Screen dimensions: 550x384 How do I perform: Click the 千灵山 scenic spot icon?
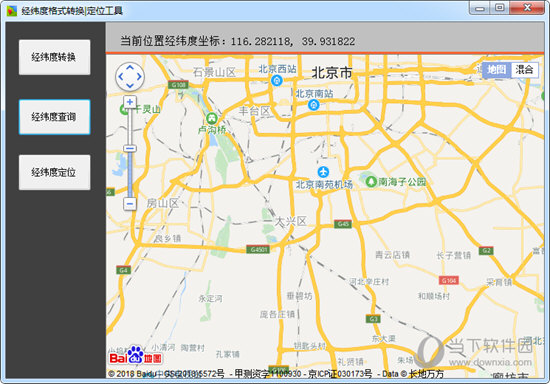(124, 109)
